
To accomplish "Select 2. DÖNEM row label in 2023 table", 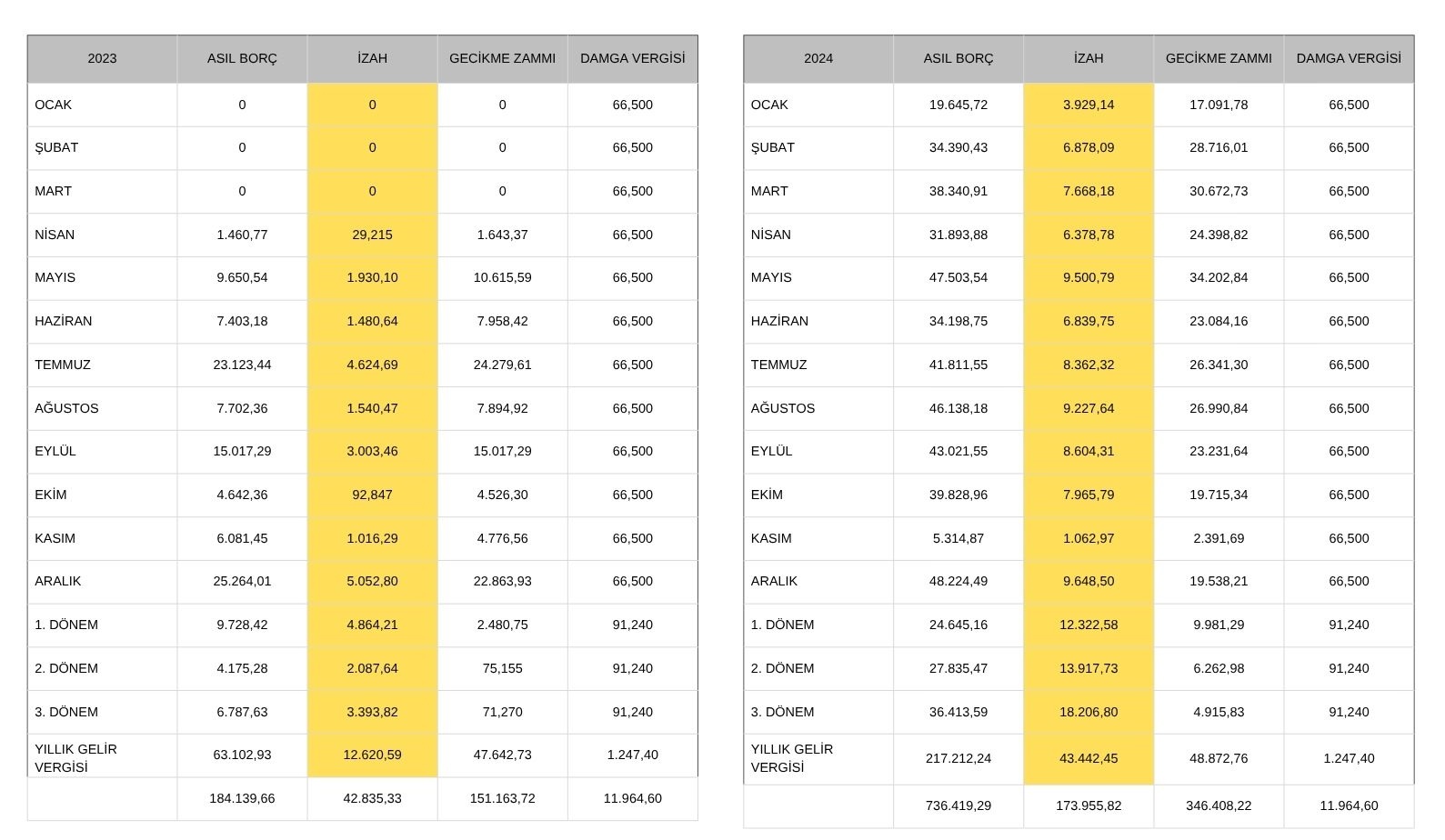I will coord(66,668).
